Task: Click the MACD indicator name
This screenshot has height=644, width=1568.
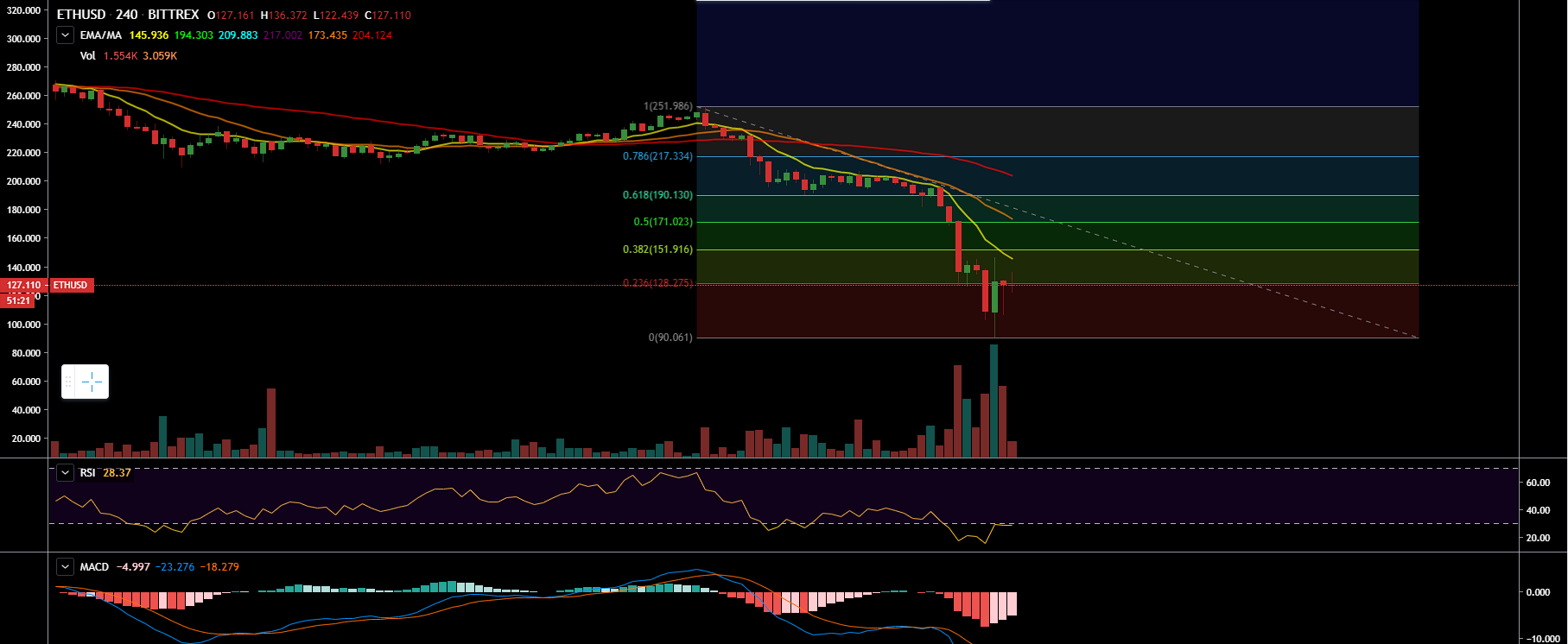Action: (94, 567)
